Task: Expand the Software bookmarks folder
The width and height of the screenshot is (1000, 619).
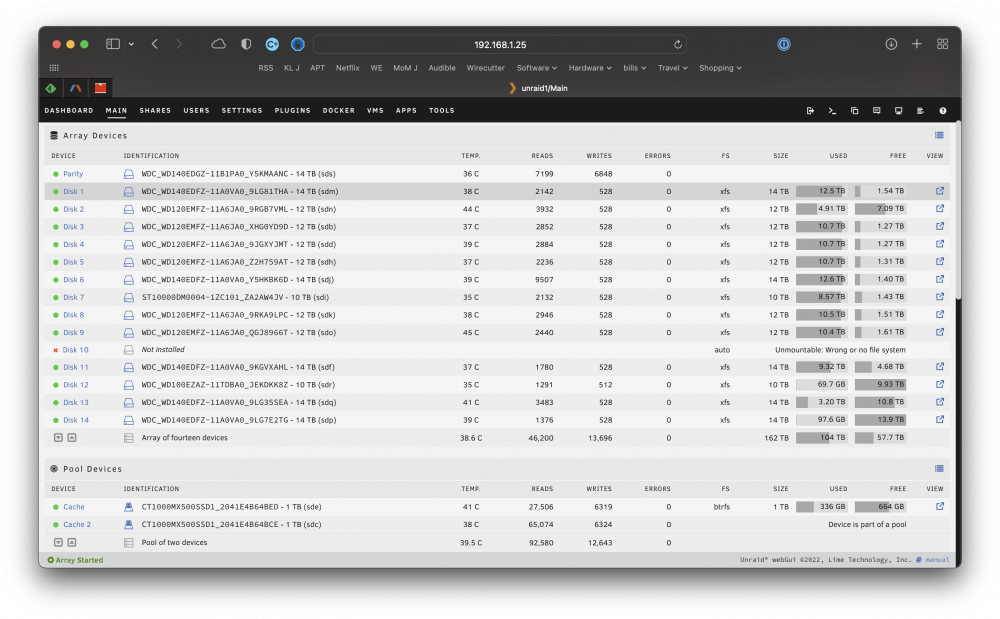Action: pos(536,68)
